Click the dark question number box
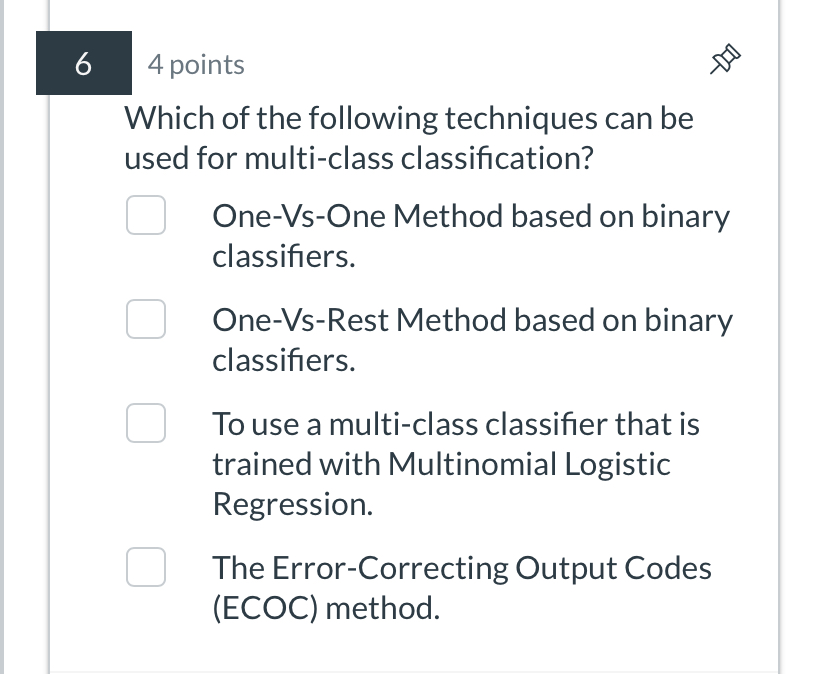828x674 pixels. click(83, 62)
